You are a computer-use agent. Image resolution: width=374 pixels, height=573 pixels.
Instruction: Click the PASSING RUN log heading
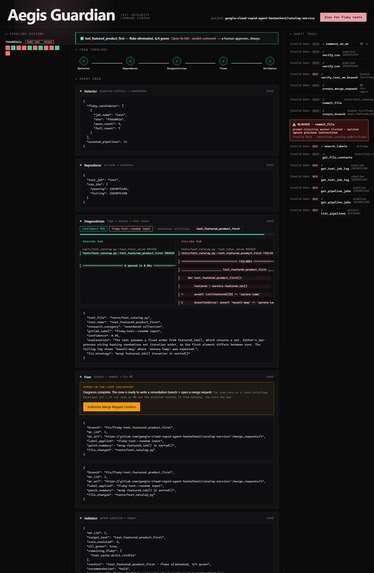93,242
